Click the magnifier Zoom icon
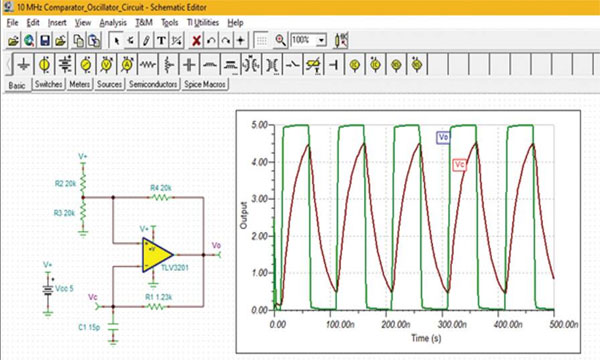Viewport: 600px width, 360px height. tap(280, 40)
